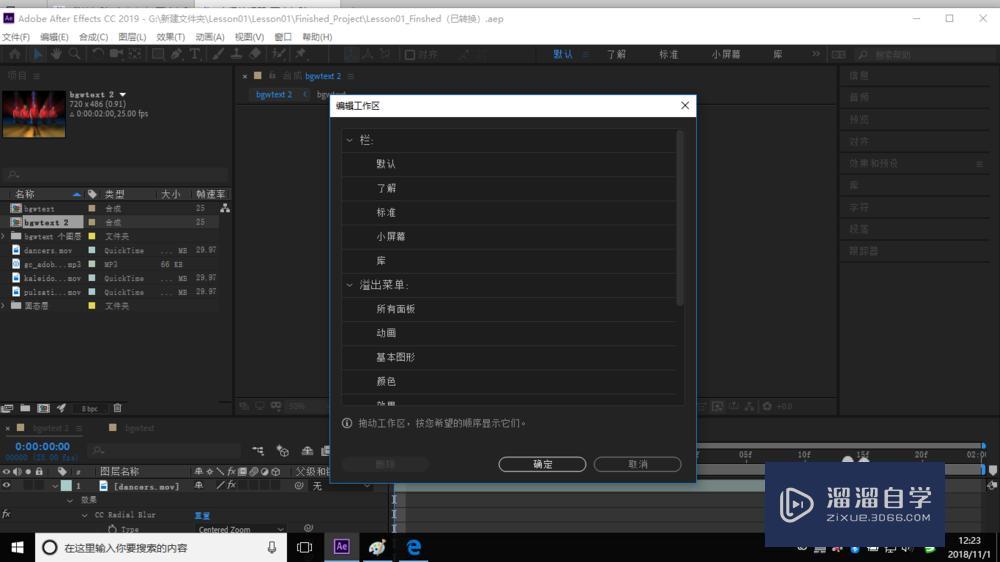Close the 编辑工作区 dialog
1000x562 pixels.
pos(685,105)
